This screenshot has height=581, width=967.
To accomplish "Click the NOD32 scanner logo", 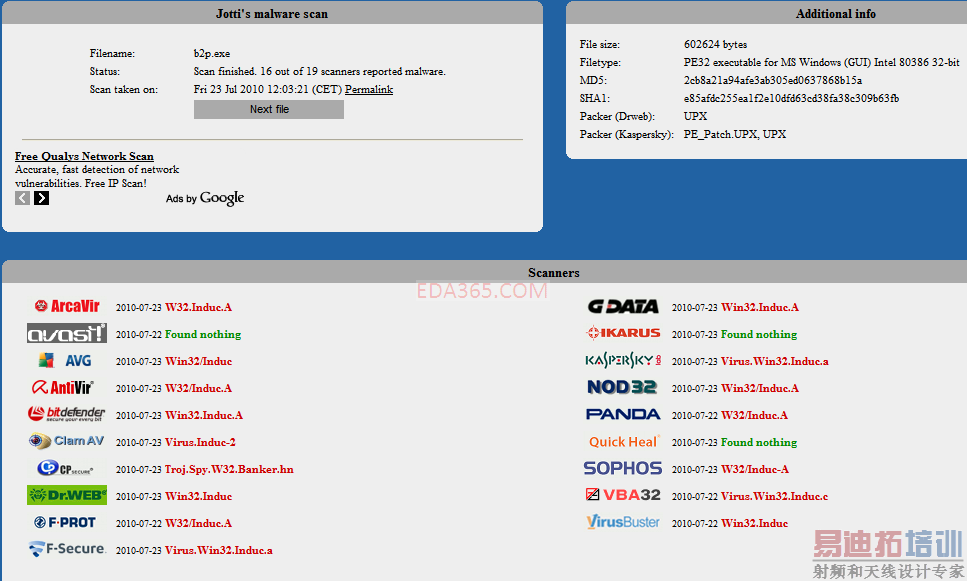I will pyautogui.click(x=622, y=387).
